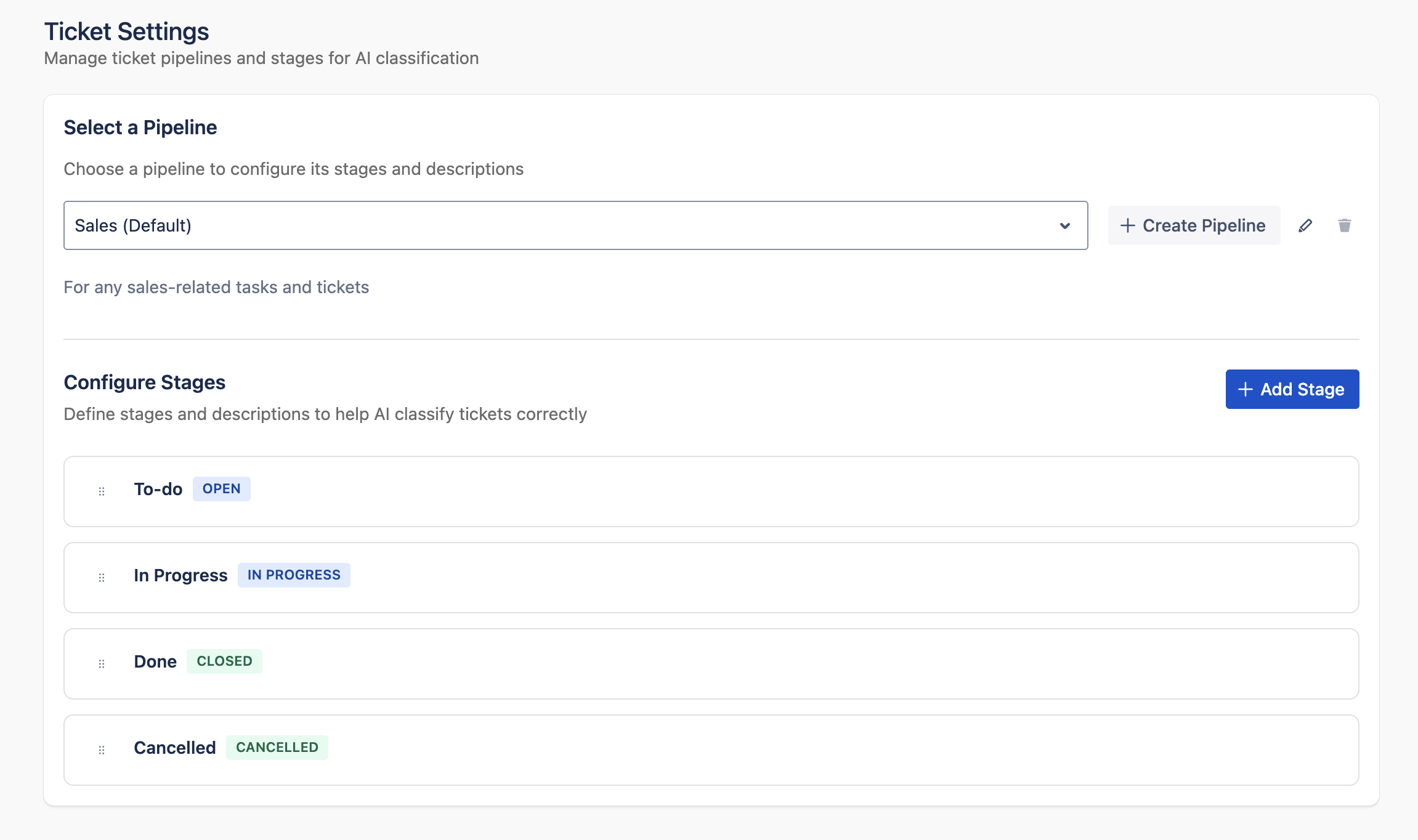Click the trash delete pipeline icon
The height and width of the screenshot is (840, 1418).
(x=1344, y=225)
